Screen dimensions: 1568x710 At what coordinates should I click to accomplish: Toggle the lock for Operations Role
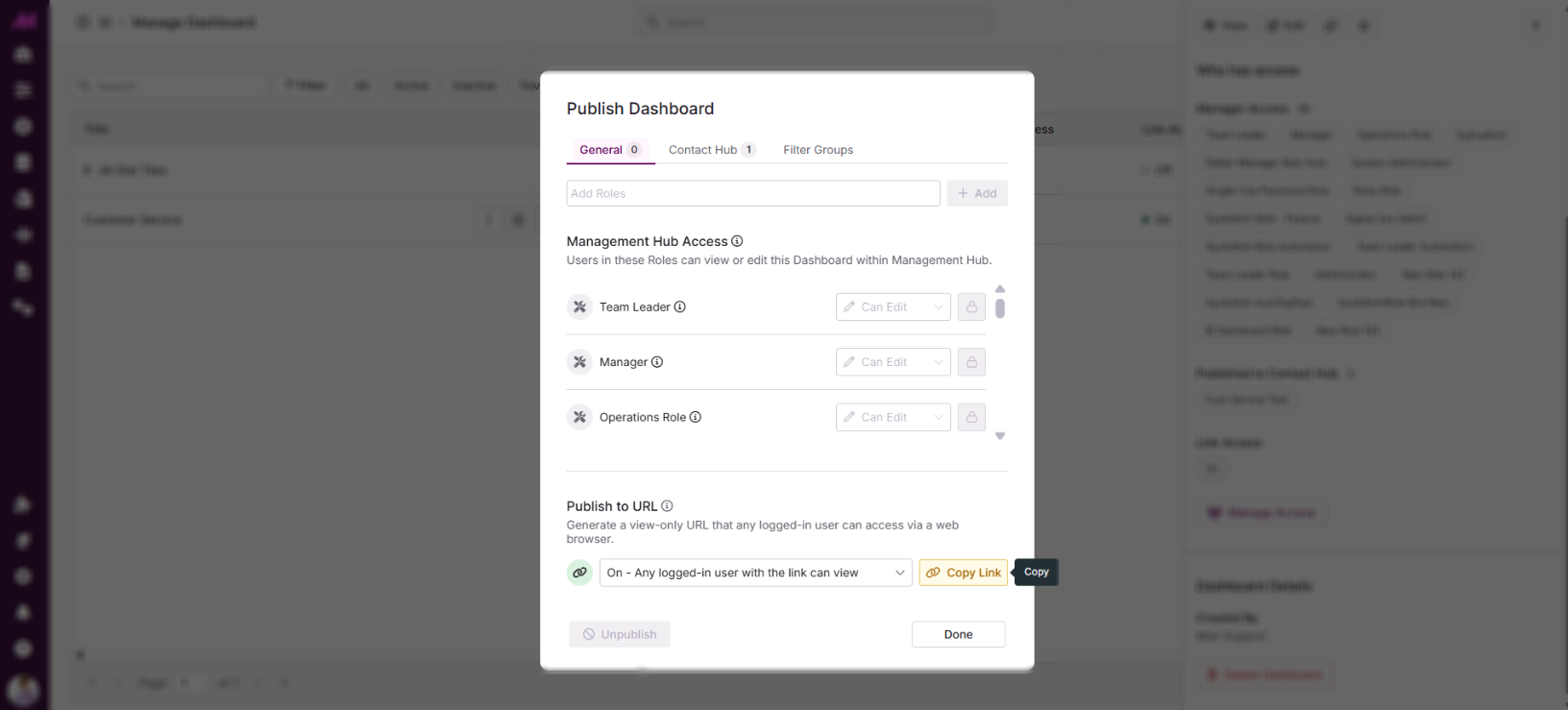[971, 417]
